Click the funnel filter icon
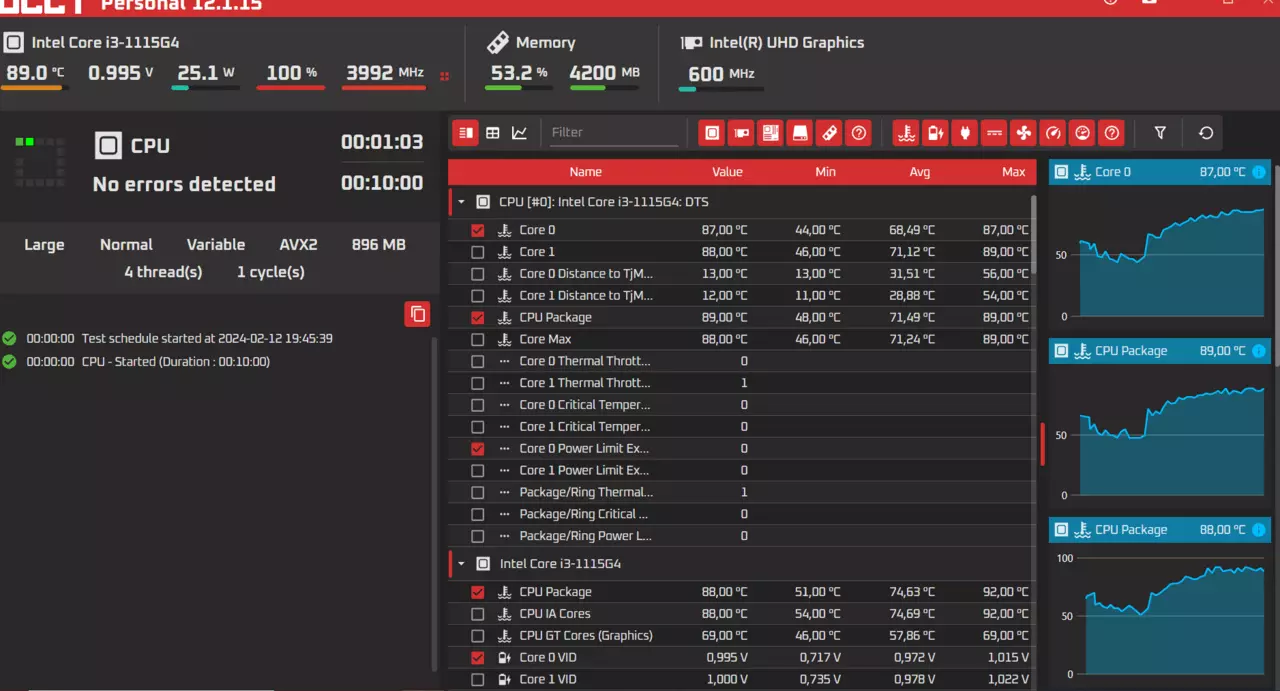 (1160, 132)
